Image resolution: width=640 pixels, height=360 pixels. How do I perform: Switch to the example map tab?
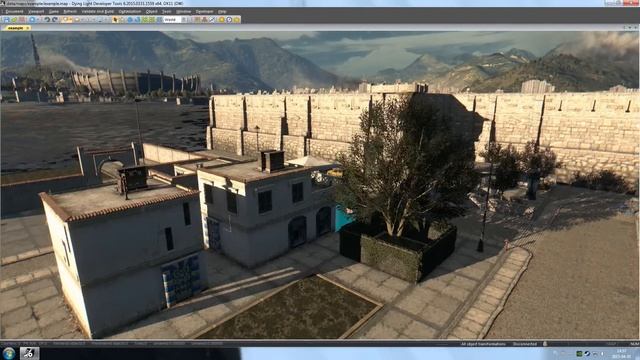[x=16, y=28]
